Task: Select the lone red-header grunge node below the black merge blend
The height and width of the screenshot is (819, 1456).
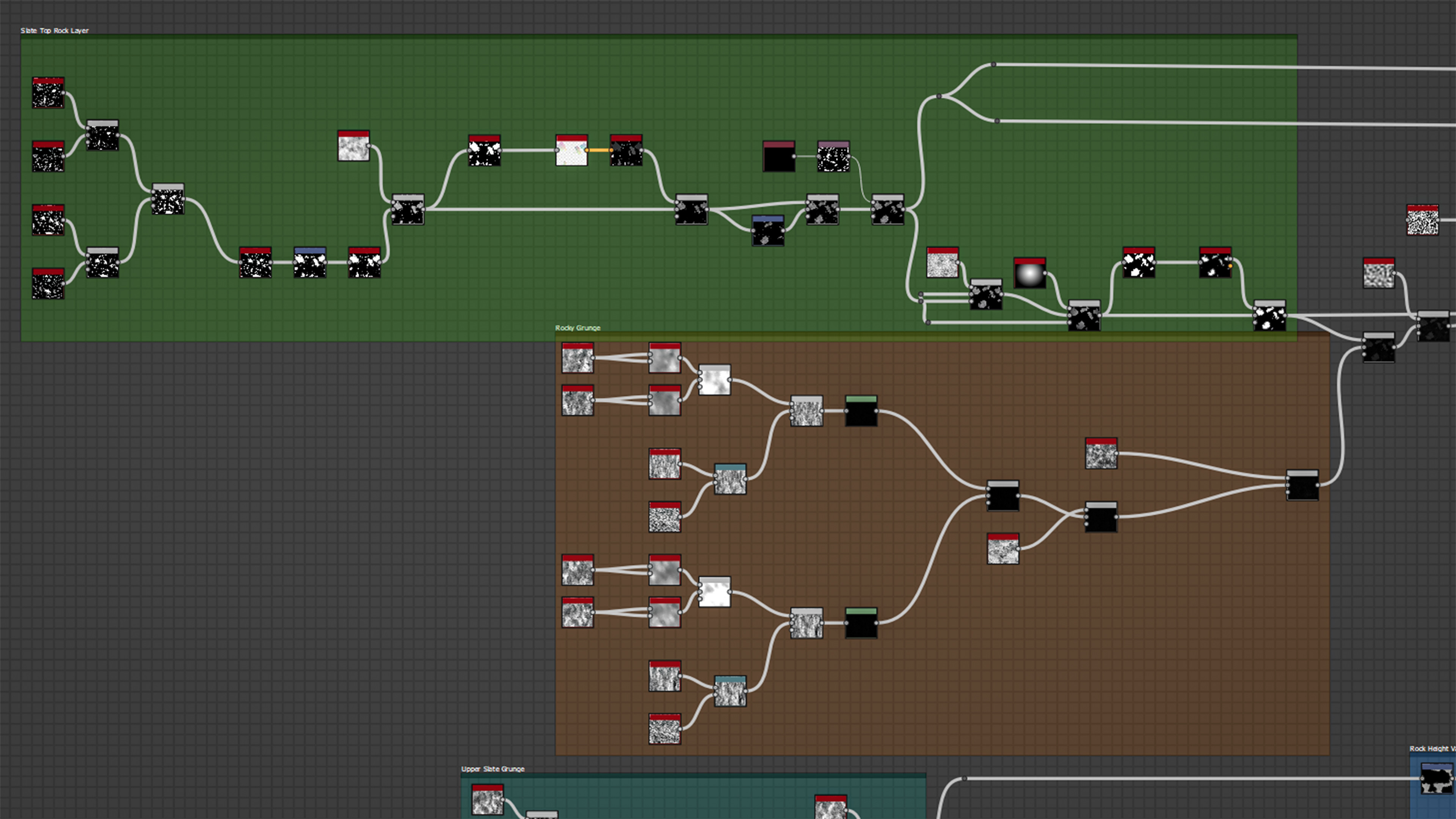Action: (x=1003, y=549)
